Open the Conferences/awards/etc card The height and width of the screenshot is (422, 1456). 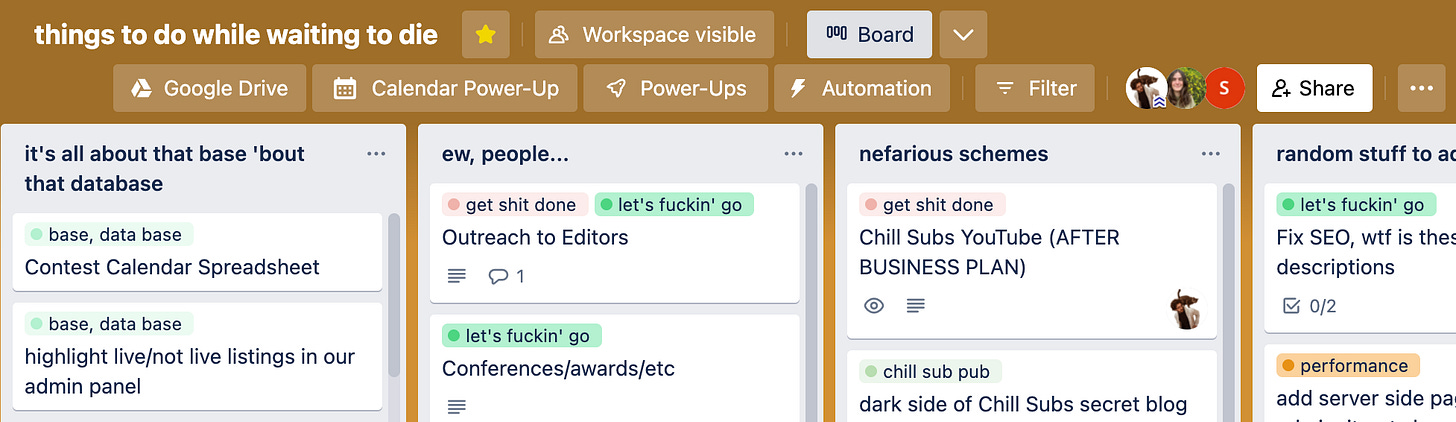point(614,368)
